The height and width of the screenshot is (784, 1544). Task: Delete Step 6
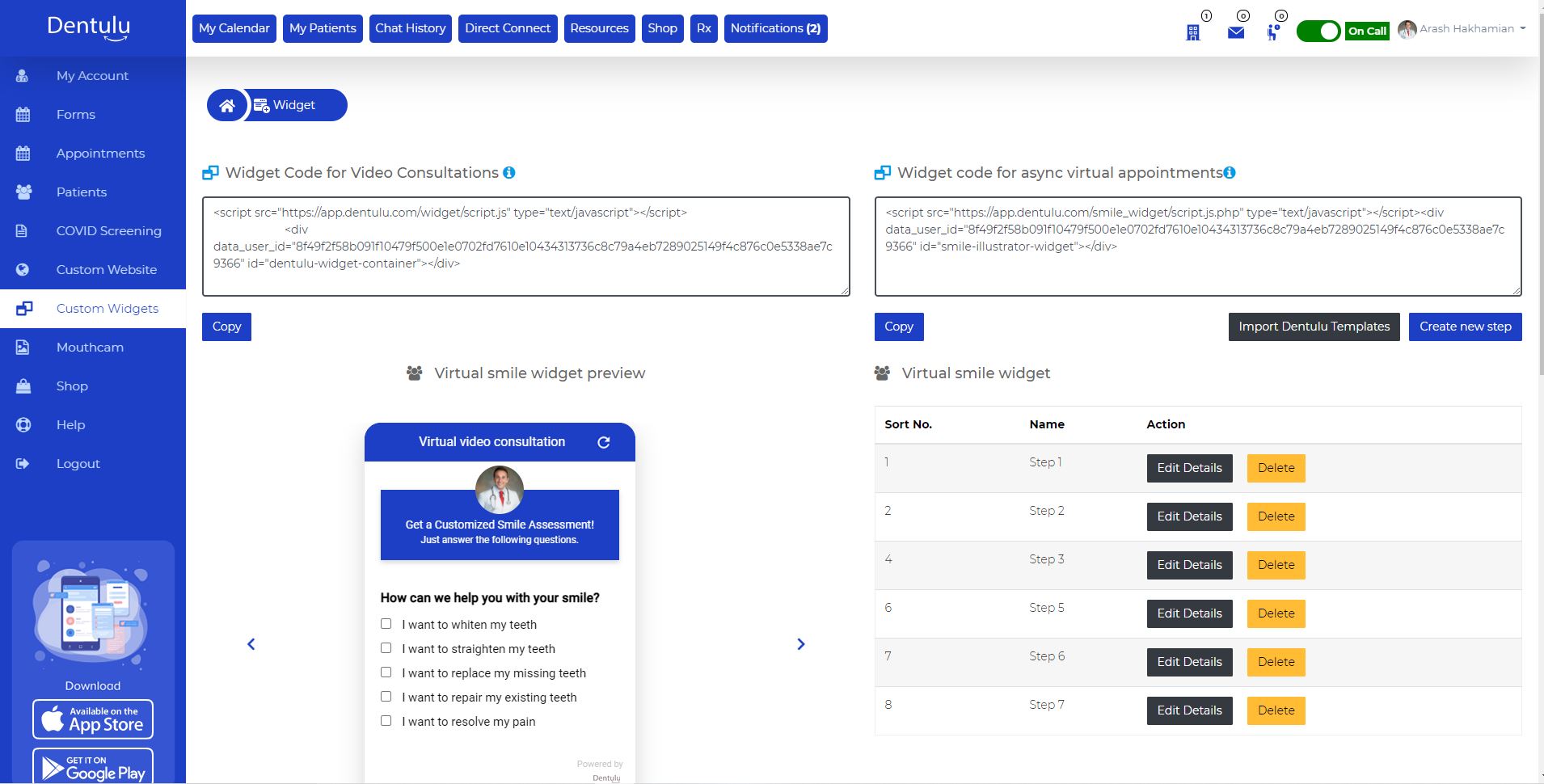(x=1276, y=662)
